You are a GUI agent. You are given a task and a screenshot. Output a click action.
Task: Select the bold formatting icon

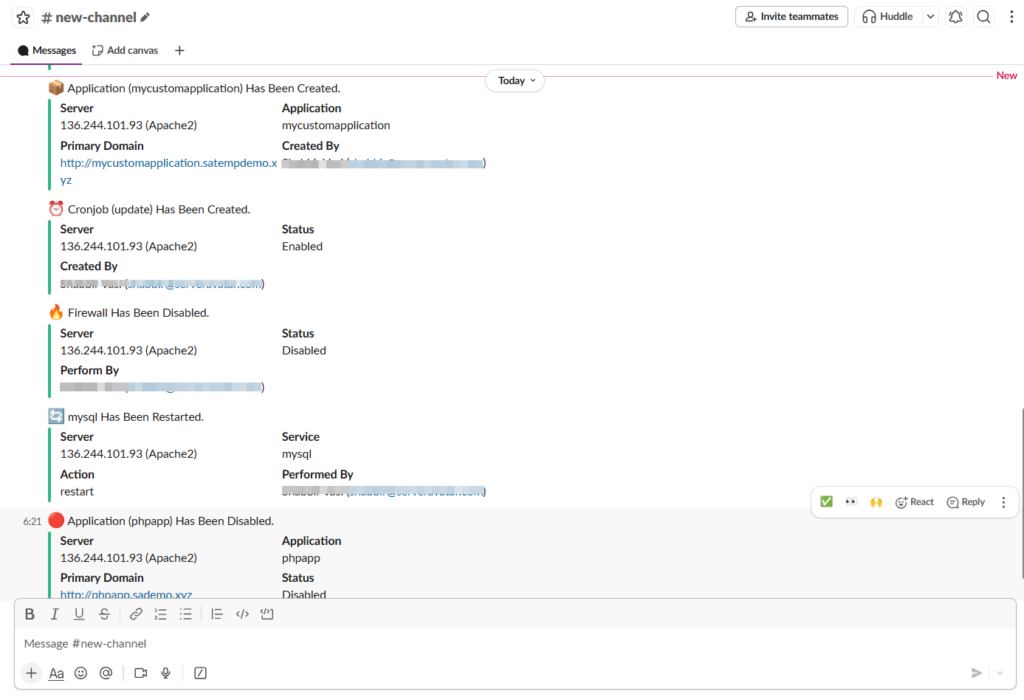tap(30, 613)
